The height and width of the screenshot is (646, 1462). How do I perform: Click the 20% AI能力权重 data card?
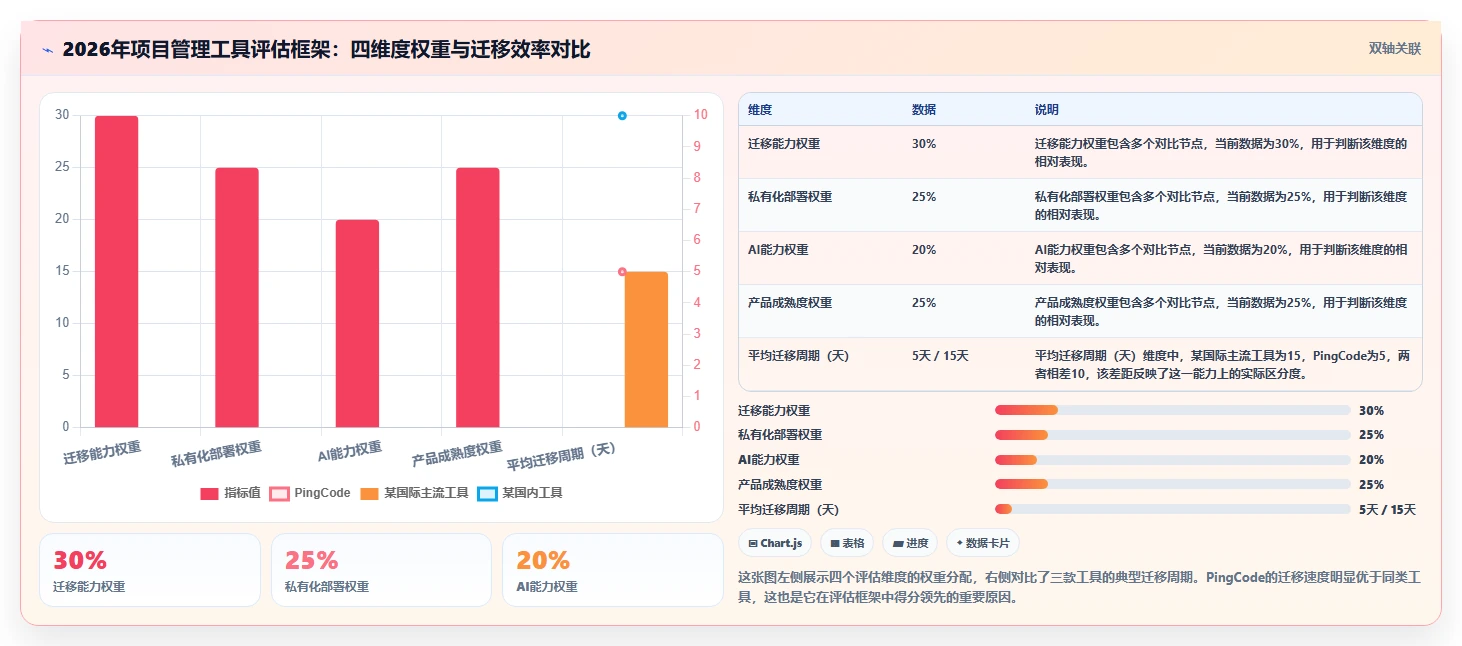tap(612, 570)
